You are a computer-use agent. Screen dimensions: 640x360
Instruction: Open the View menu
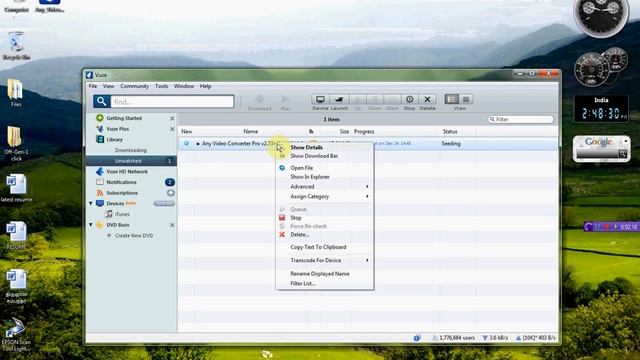tap(108, 86)
